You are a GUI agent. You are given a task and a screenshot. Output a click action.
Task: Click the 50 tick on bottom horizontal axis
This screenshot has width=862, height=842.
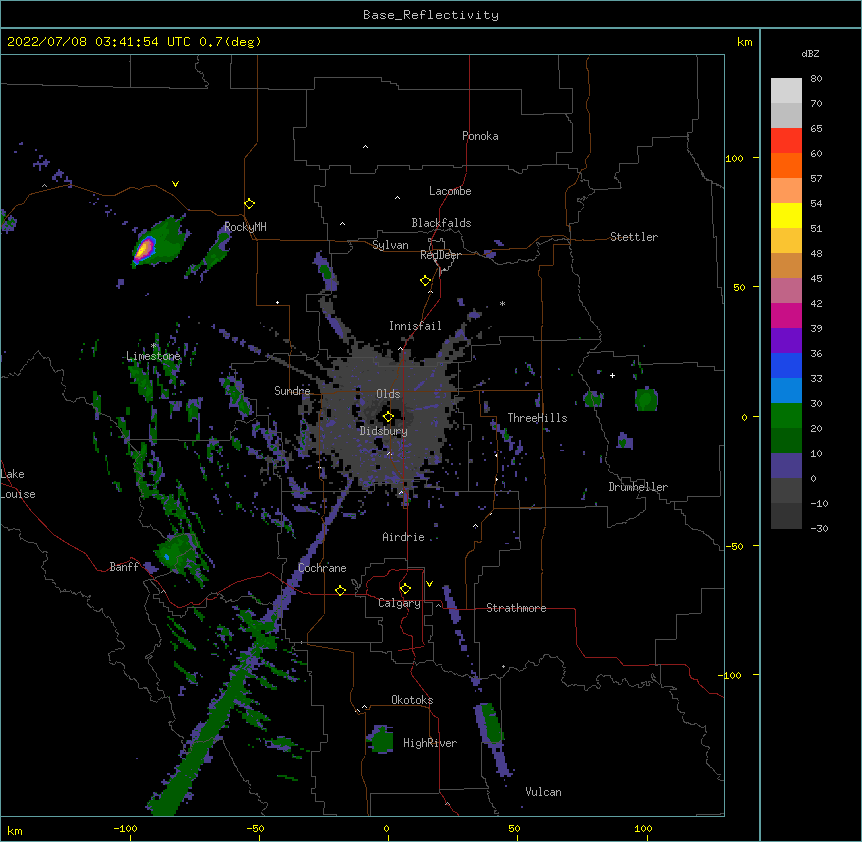[x=514, y=828]
